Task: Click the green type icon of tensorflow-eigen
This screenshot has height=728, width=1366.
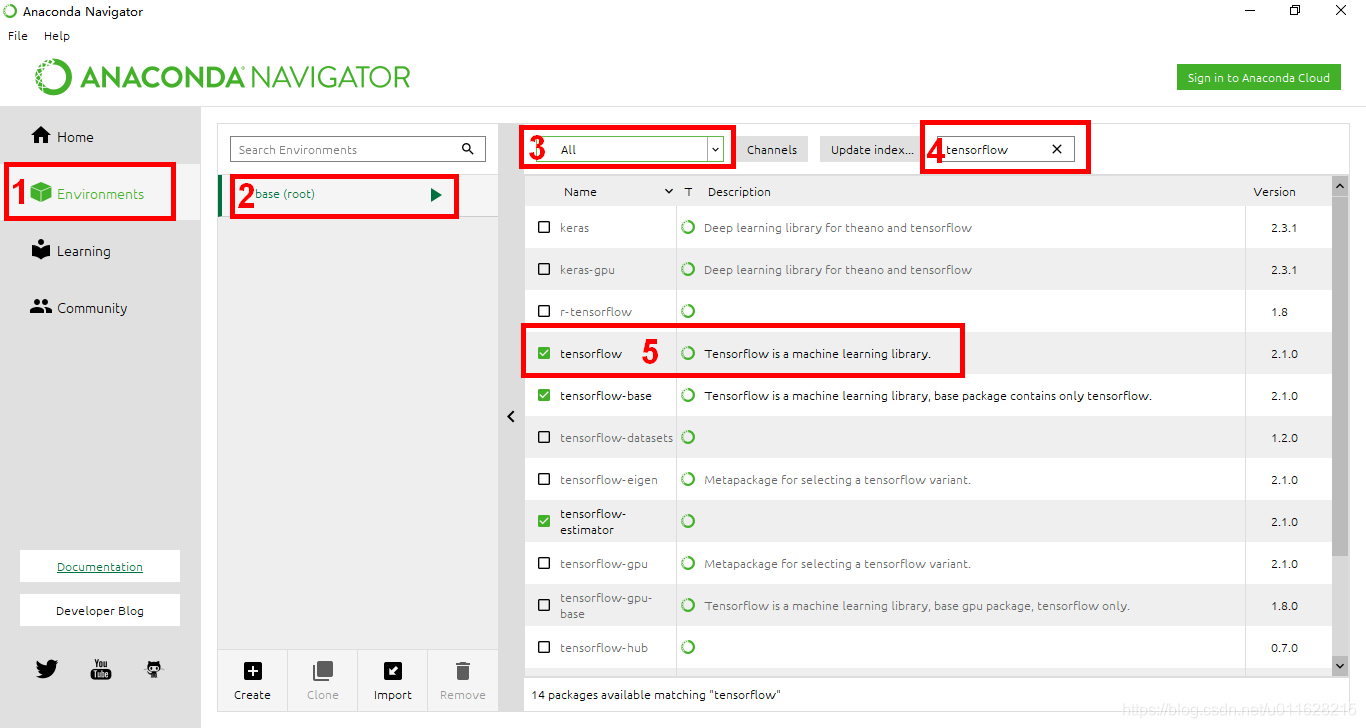Action: tap(688, 479)
